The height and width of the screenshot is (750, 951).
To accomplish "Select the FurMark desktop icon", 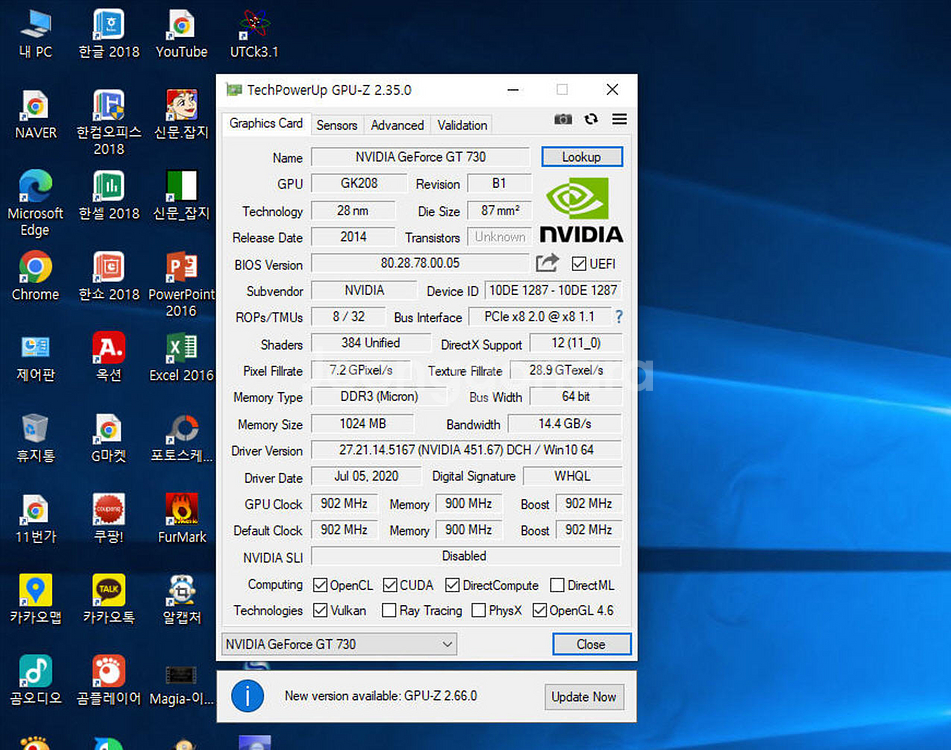I will (181, 518).
